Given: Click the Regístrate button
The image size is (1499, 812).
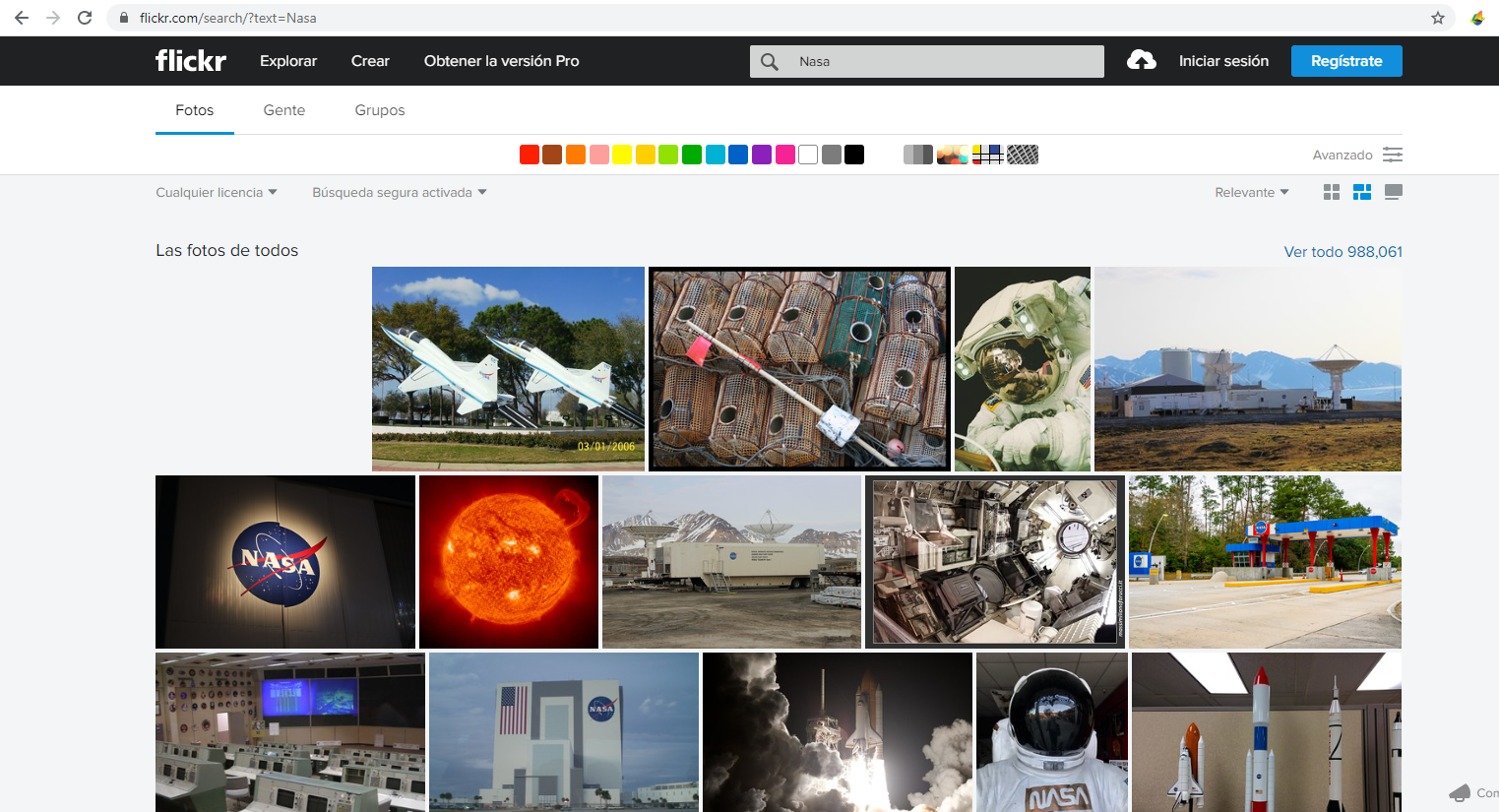Looking at the screenshot, I should pos(1345,60).
